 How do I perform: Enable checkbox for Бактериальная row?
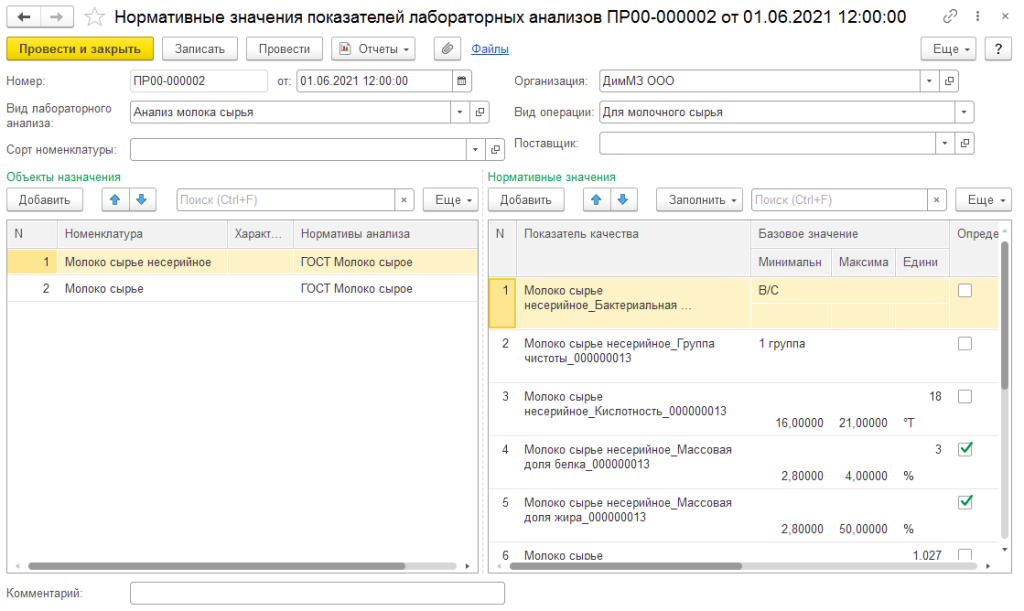point(964,290)
